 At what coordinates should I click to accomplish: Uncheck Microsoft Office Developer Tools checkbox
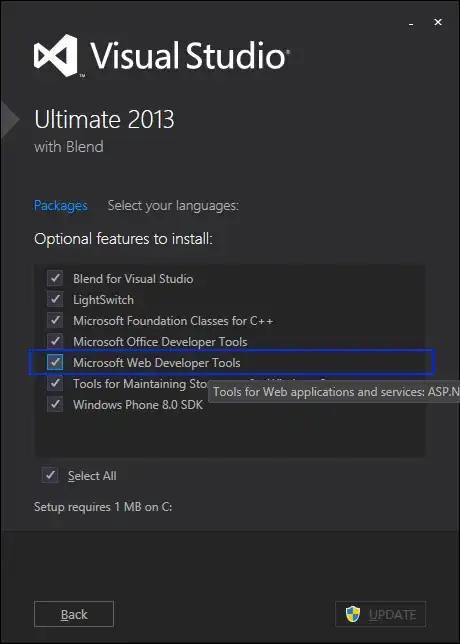(55, 341)
